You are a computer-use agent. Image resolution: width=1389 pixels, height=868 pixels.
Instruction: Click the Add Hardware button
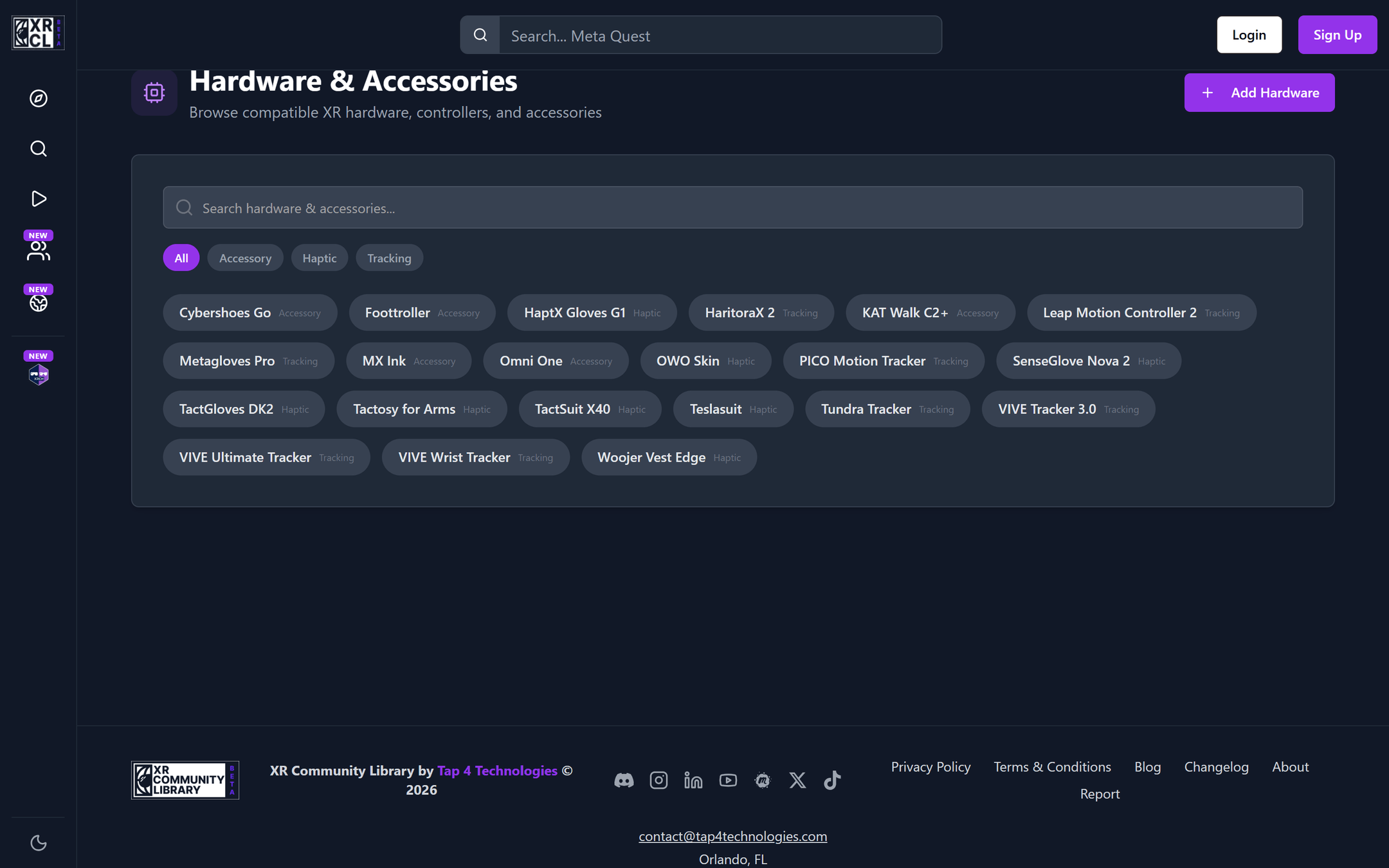(x=1259, y=93)
